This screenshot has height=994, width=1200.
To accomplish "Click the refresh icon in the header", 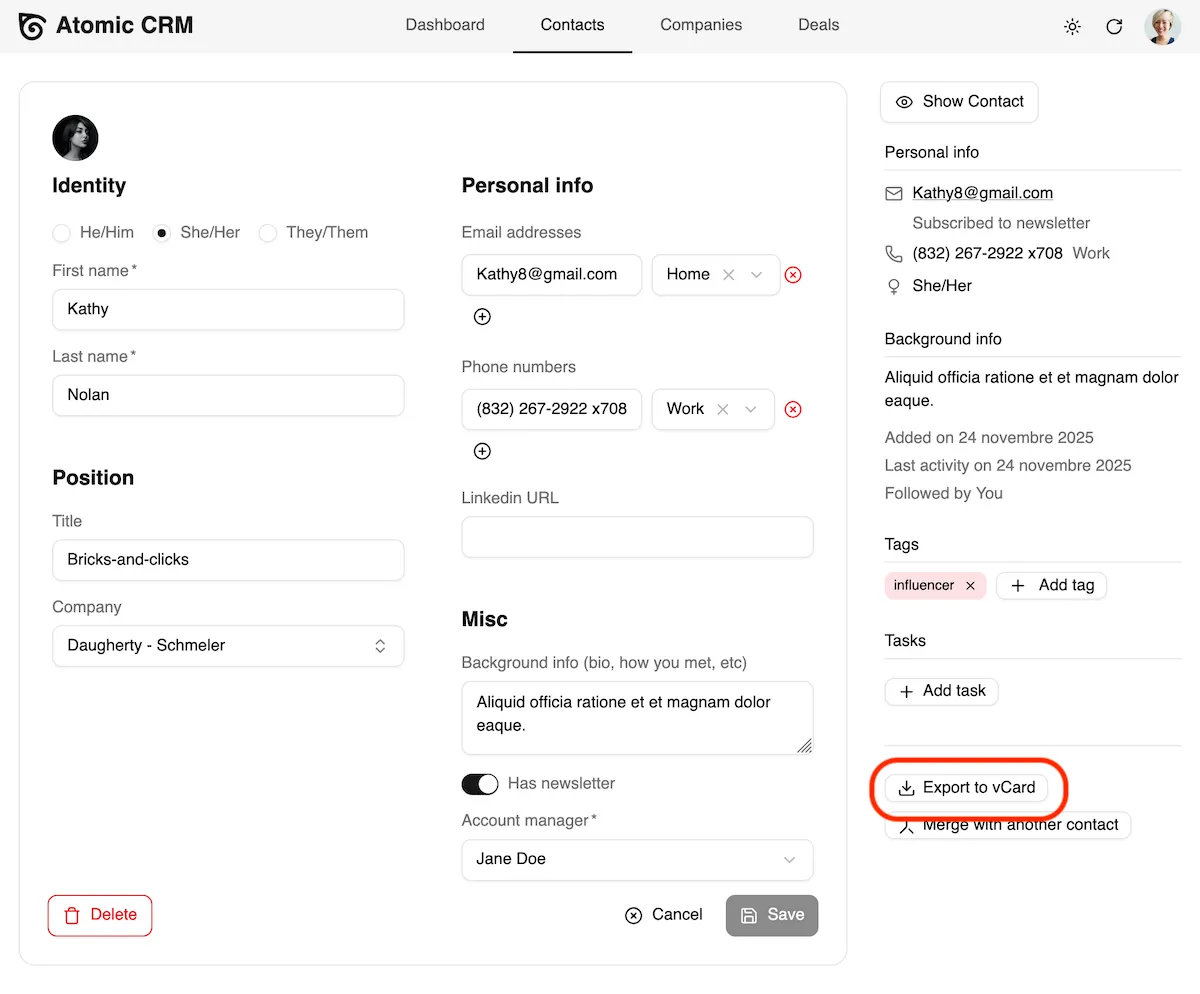I will click(x=1114, y=27).
